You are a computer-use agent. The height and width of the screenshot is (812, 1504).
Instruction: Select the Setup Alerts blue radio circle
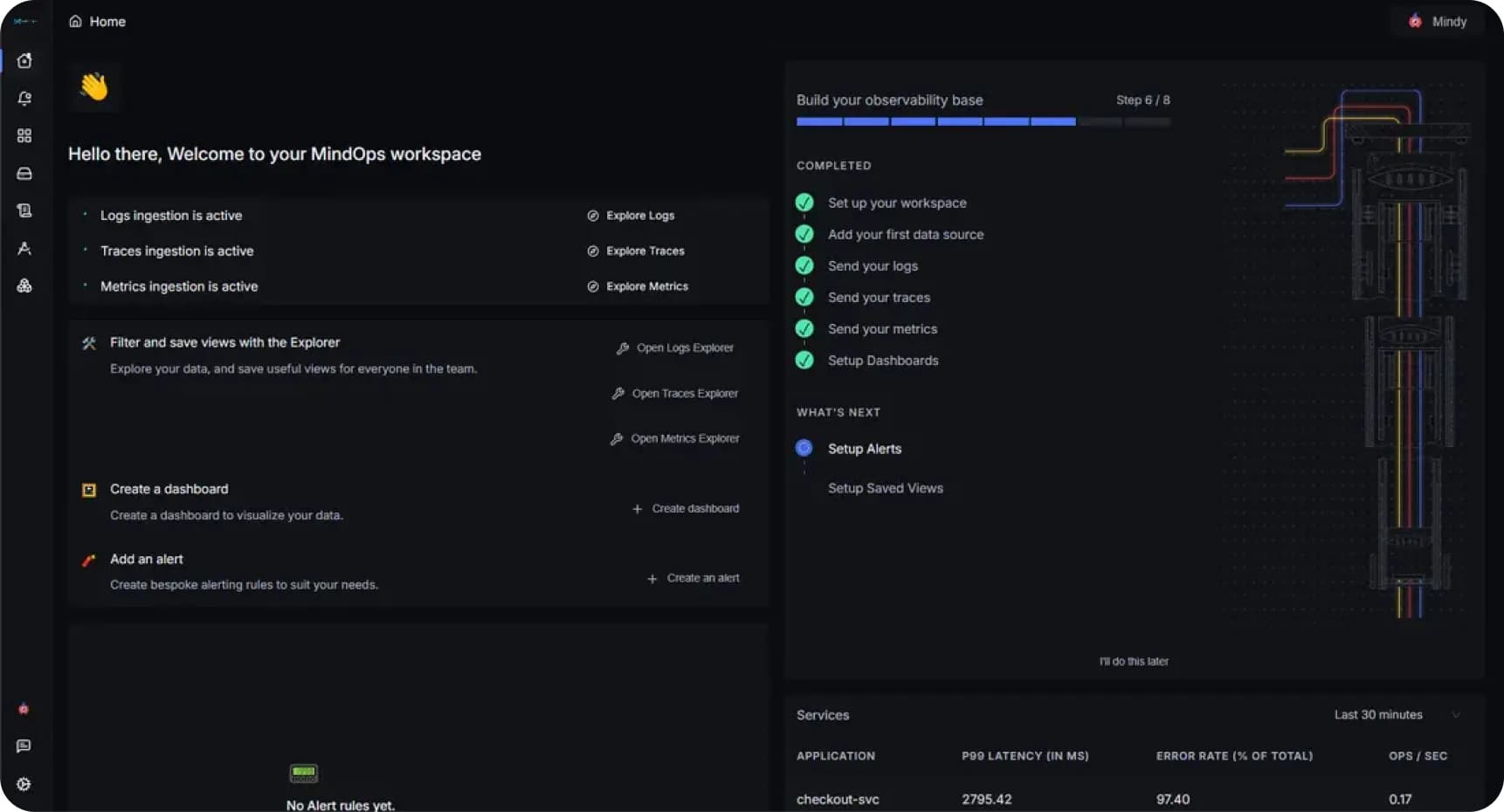click(804, 448)
